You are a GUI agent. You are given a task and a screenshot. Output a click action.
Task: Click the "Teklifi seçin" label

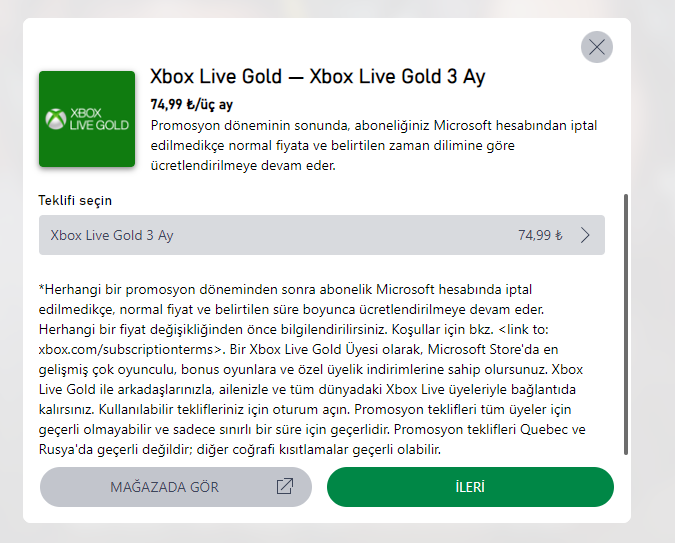coord(75,200)
